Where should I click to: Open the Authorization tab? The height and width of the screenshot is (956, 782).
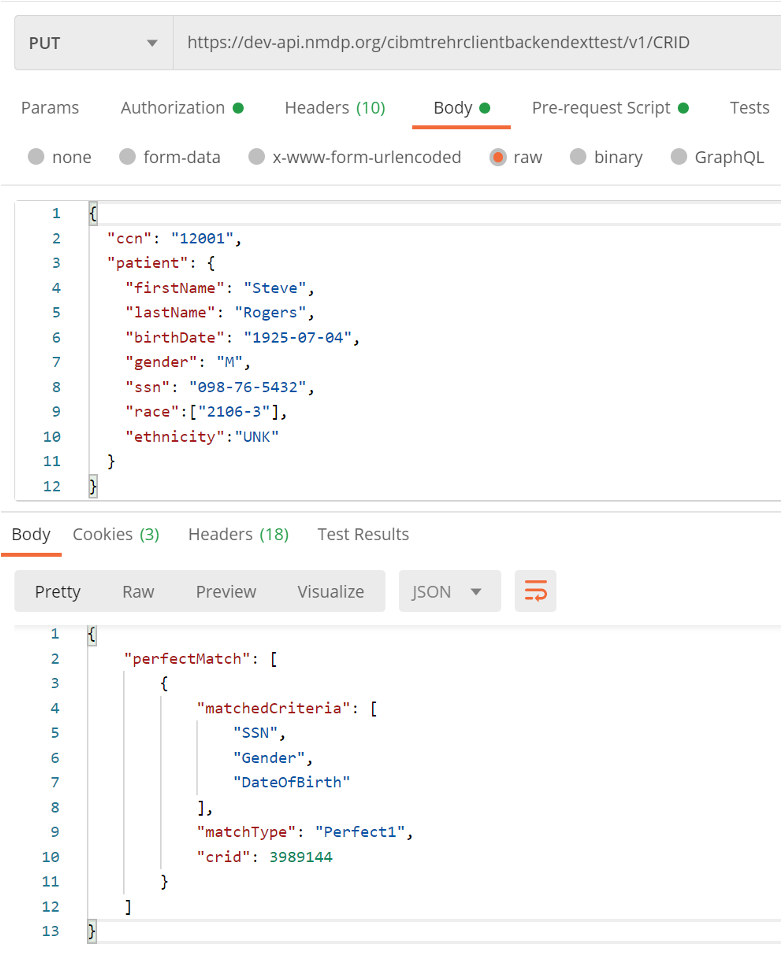click(x=182, y=108)
